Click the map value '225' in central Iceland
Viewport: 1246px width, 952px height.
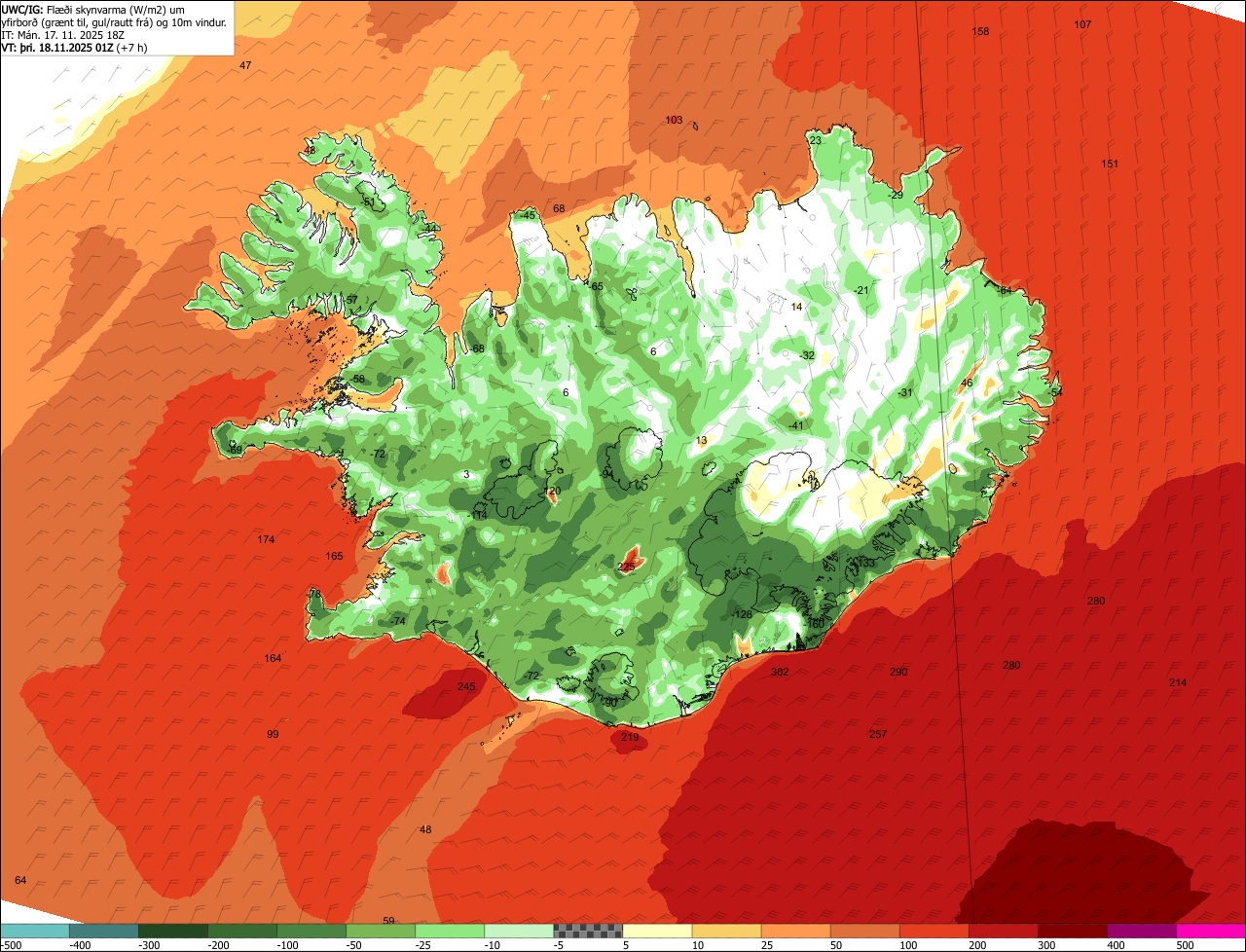[x=627, y=566]
